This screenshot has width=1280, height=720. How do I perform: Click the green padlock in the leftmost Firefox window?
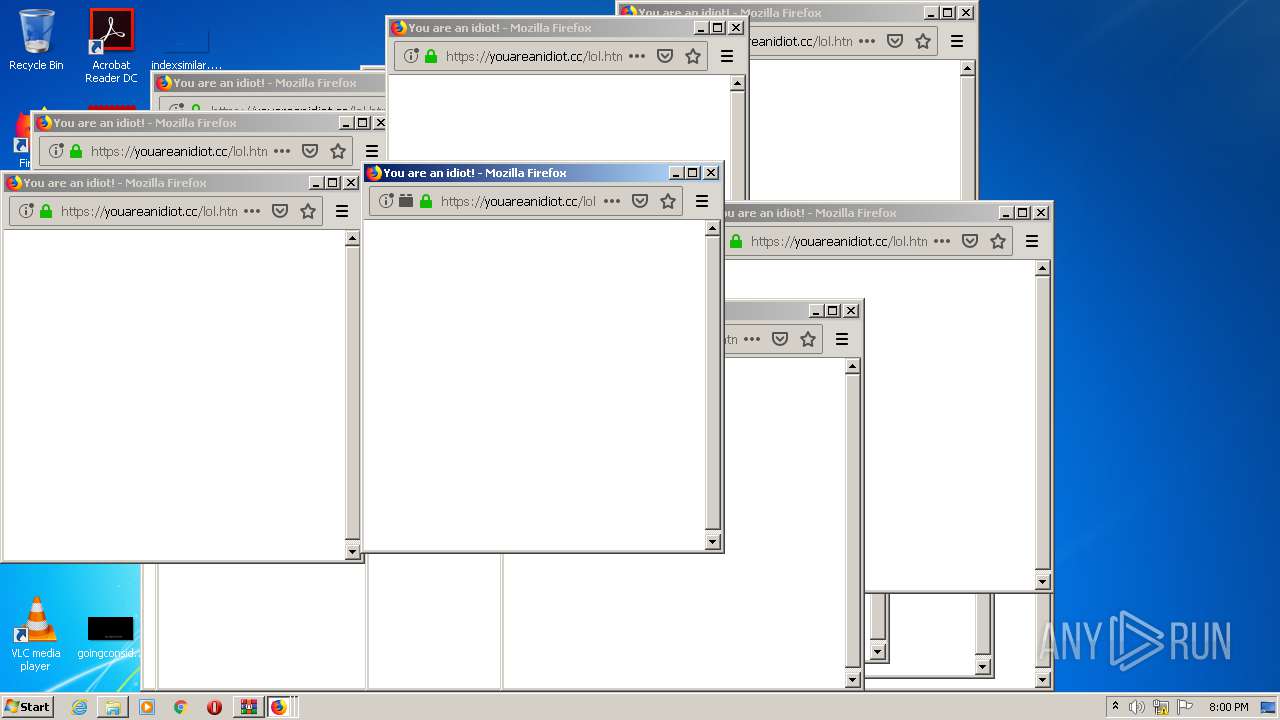46,211
